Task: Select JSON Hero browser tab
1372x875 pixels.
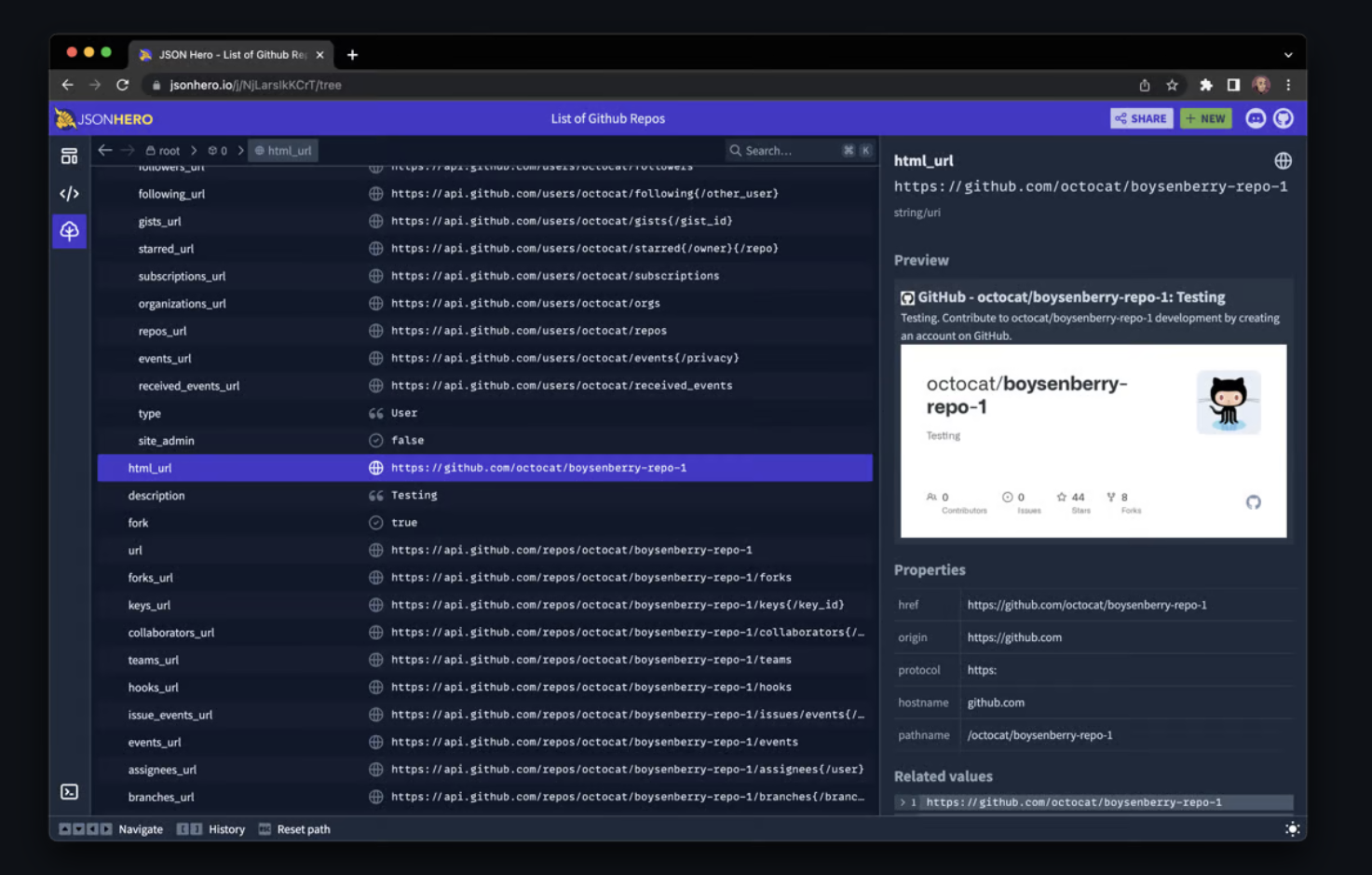Action: [231, 55]
